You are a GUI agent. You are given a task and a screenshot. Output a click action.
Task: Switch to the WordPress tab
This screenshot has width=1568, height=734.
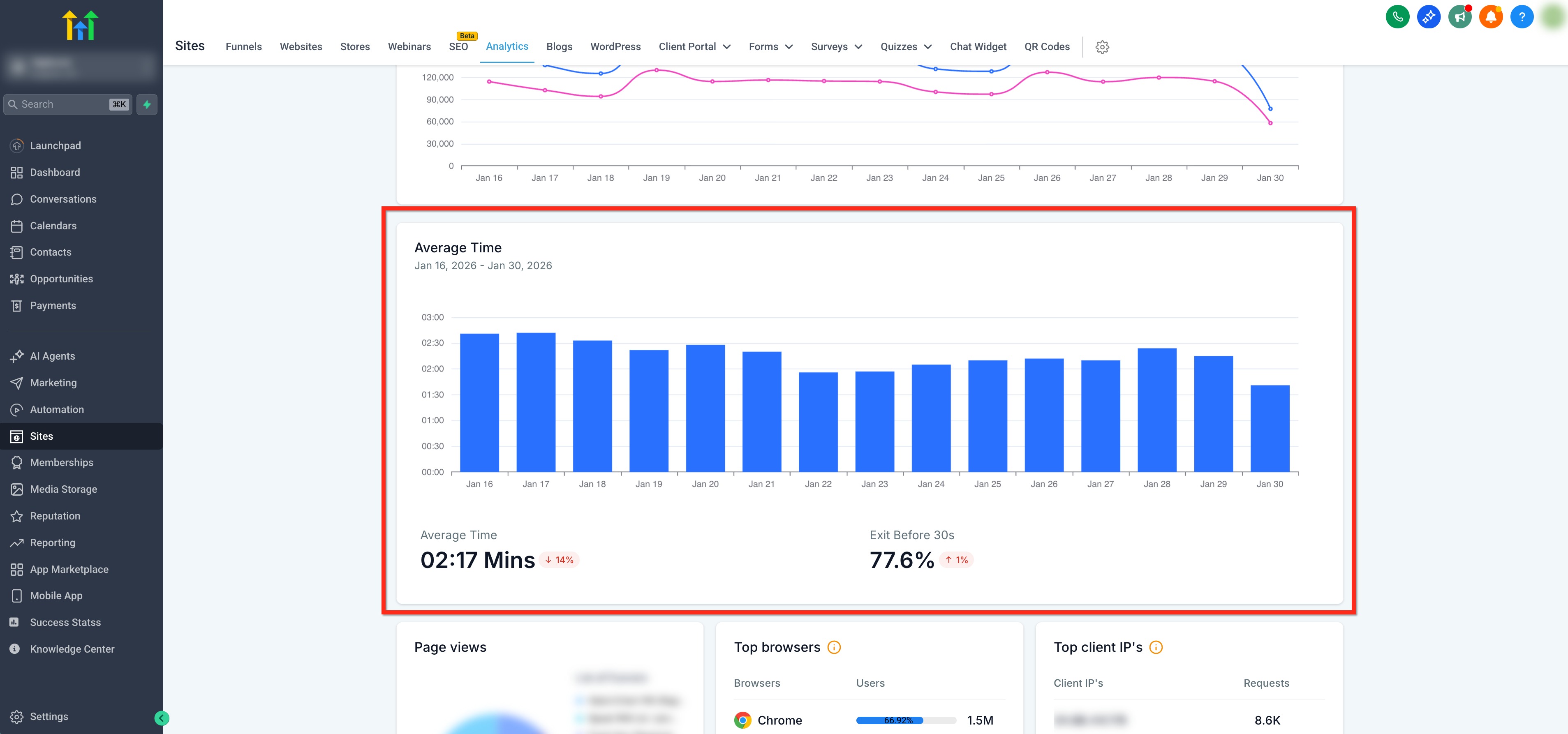(x=615, y=47)
